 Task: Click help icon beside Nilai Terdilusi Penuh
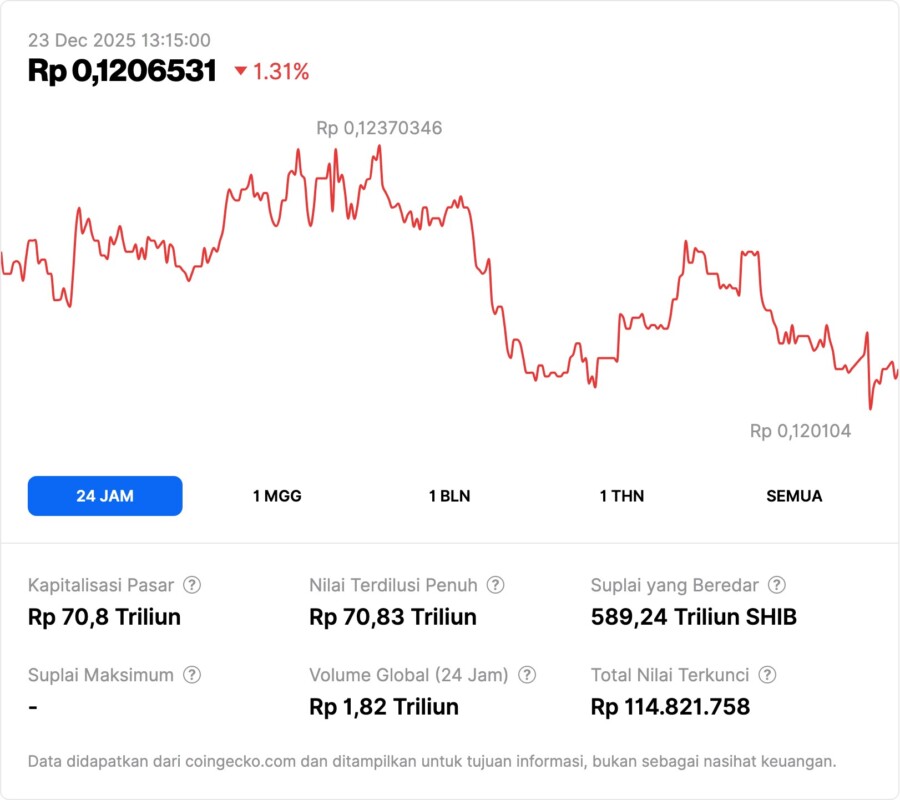495,585
